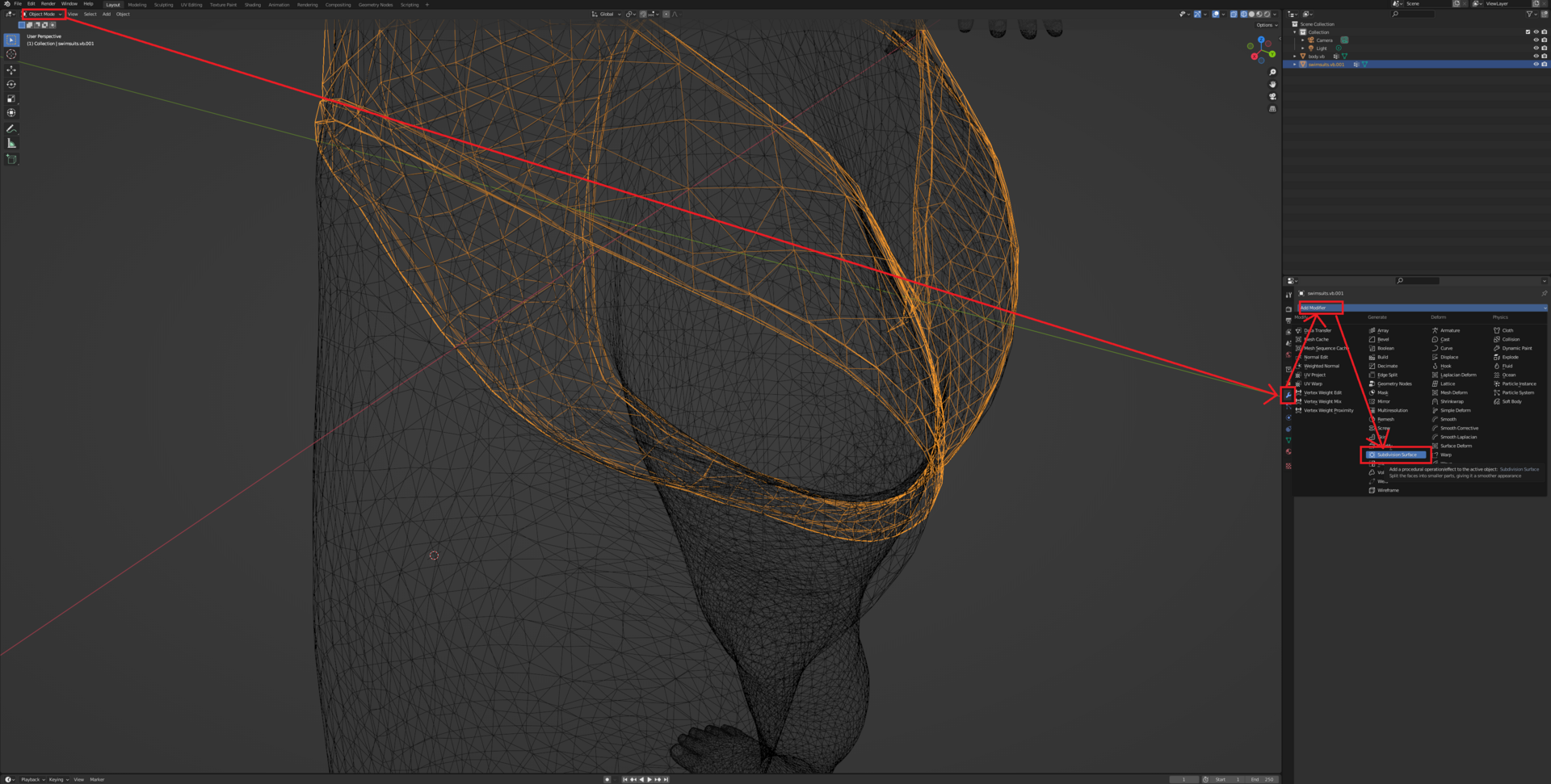1551x784 pixels.
Task: Open the viewport Options dropdown
Action: pyautogui.click(x=1267, y=25)
